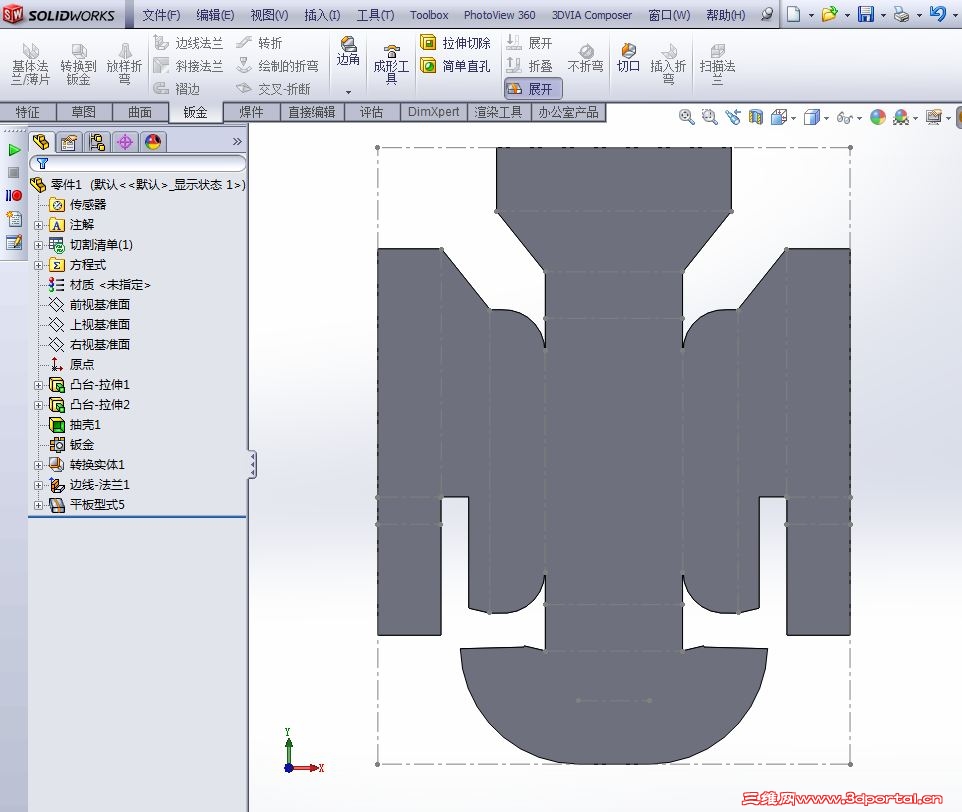Select the 转换到钣金 convert to sheet metal tool
Screen dimensions: 962x812
tap(78, 64)
